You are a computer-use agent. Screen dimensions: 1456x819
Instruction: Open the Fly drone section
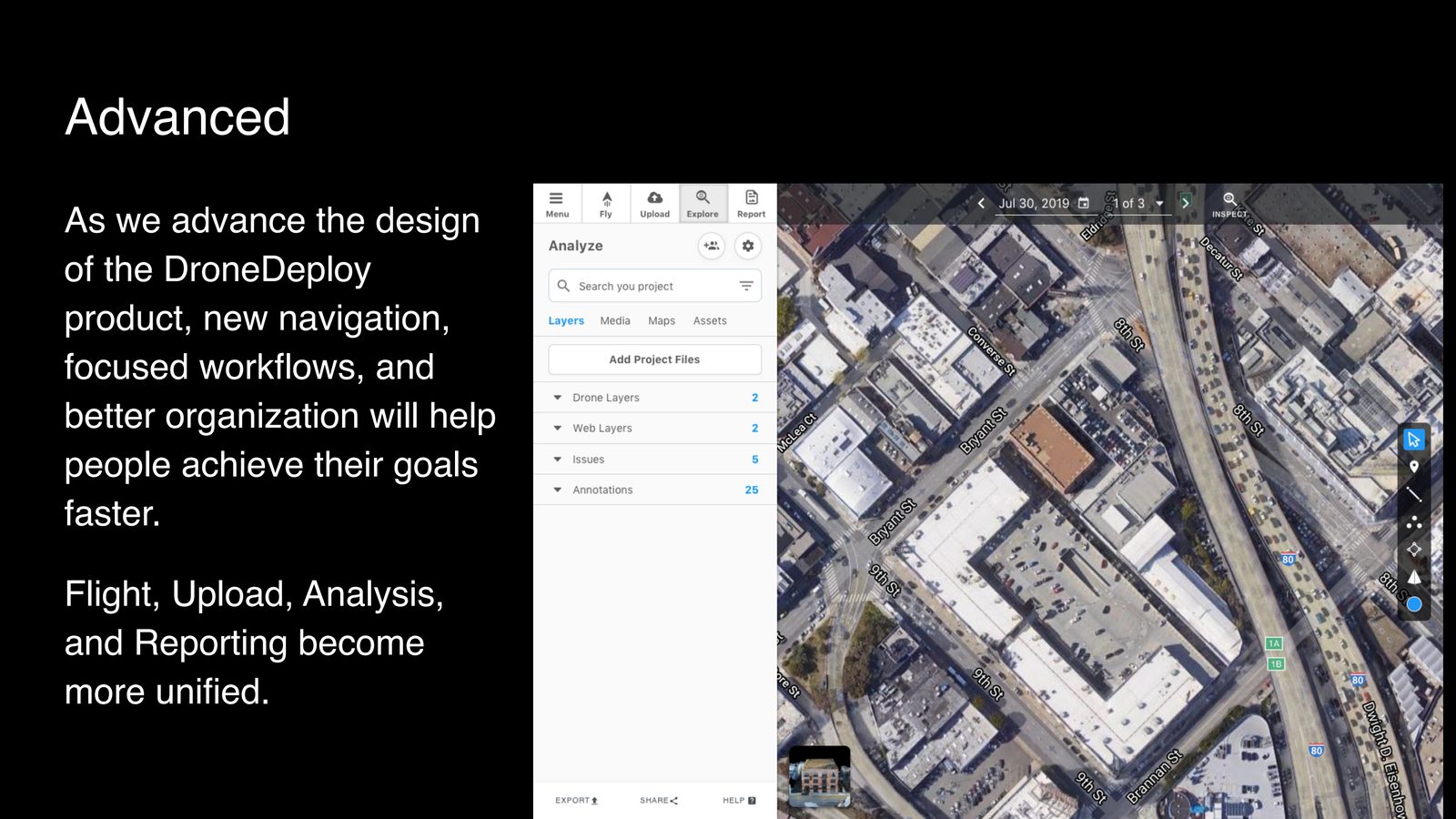coord(606,204)
